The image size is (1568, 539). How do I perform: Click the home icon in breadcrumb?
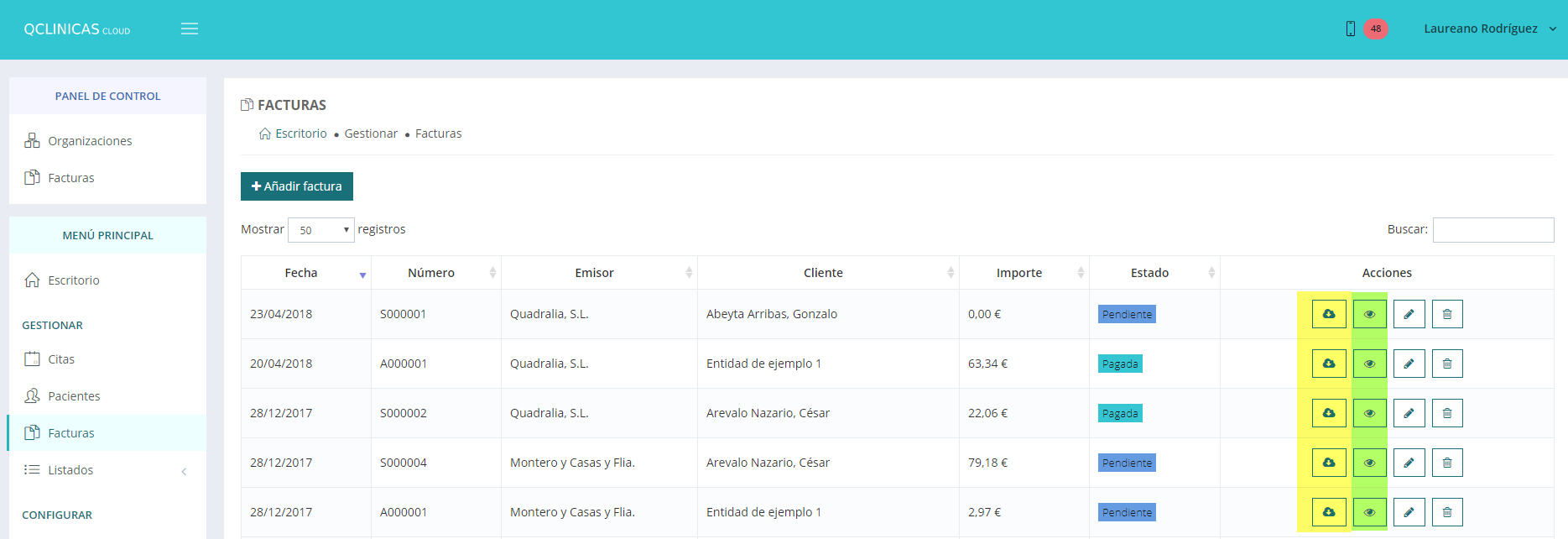(265, 133)
